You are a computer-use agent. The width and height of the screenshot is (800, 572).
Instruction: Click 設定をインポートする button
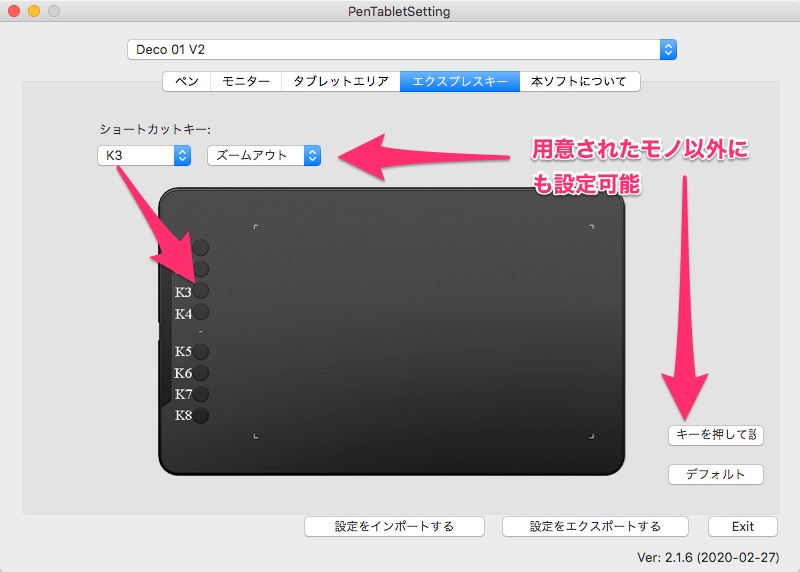coord(394,526)
